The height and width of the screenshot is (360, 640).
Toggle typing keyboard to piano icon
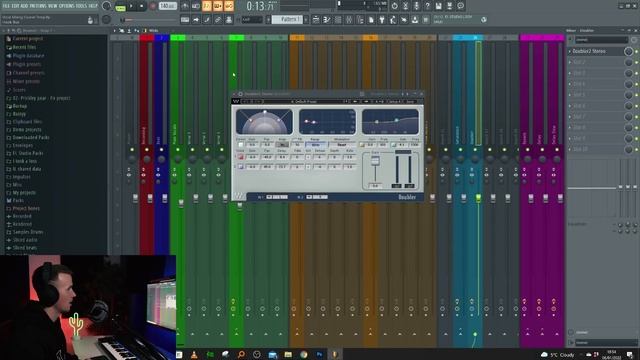[x=185, y=20]
